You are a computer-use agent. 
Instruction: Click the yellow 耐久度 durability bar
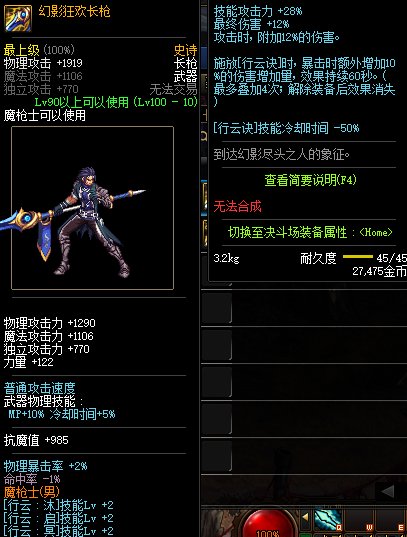pos(357,257)
